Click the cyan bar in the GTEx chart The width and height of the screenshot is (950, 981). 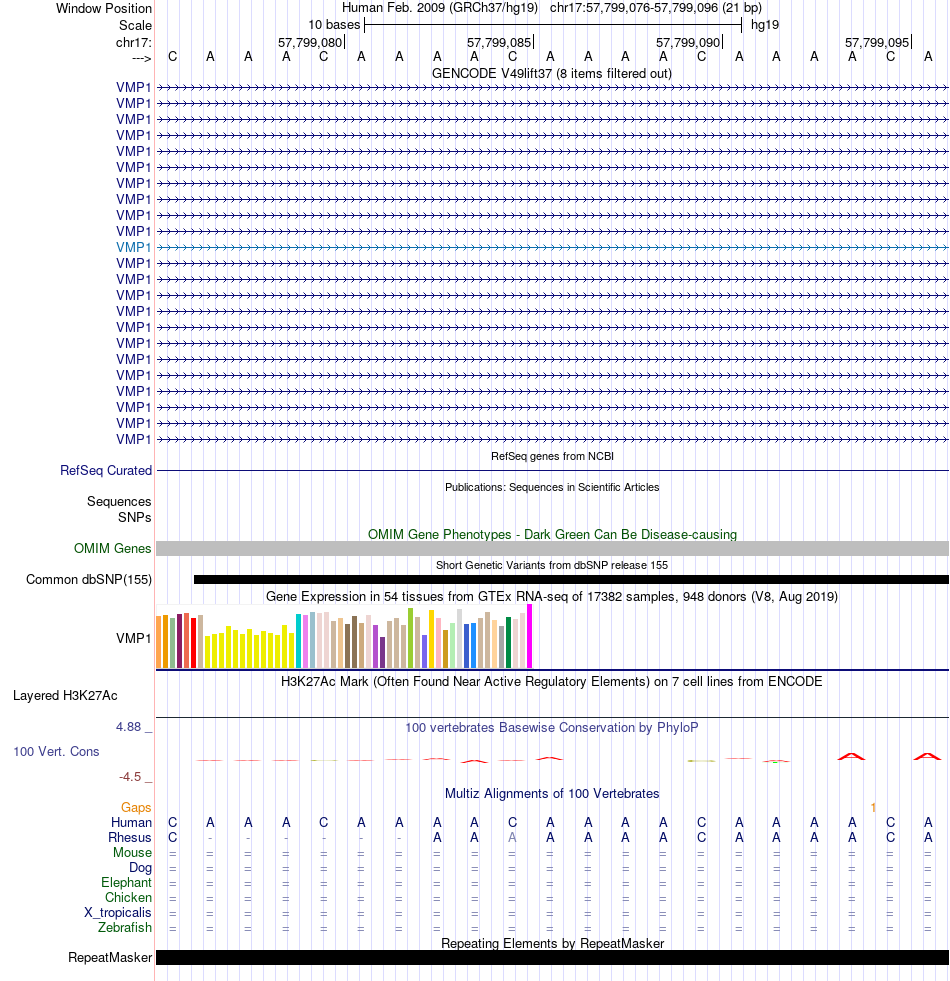click(x=299, y=641)
